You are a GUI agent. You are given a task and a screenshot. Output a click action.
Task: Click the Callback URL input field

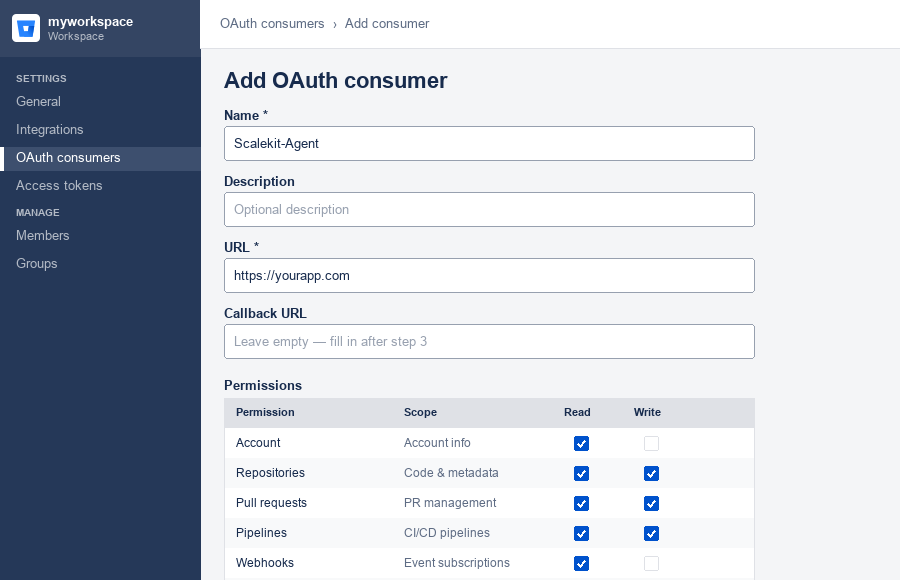489,341
